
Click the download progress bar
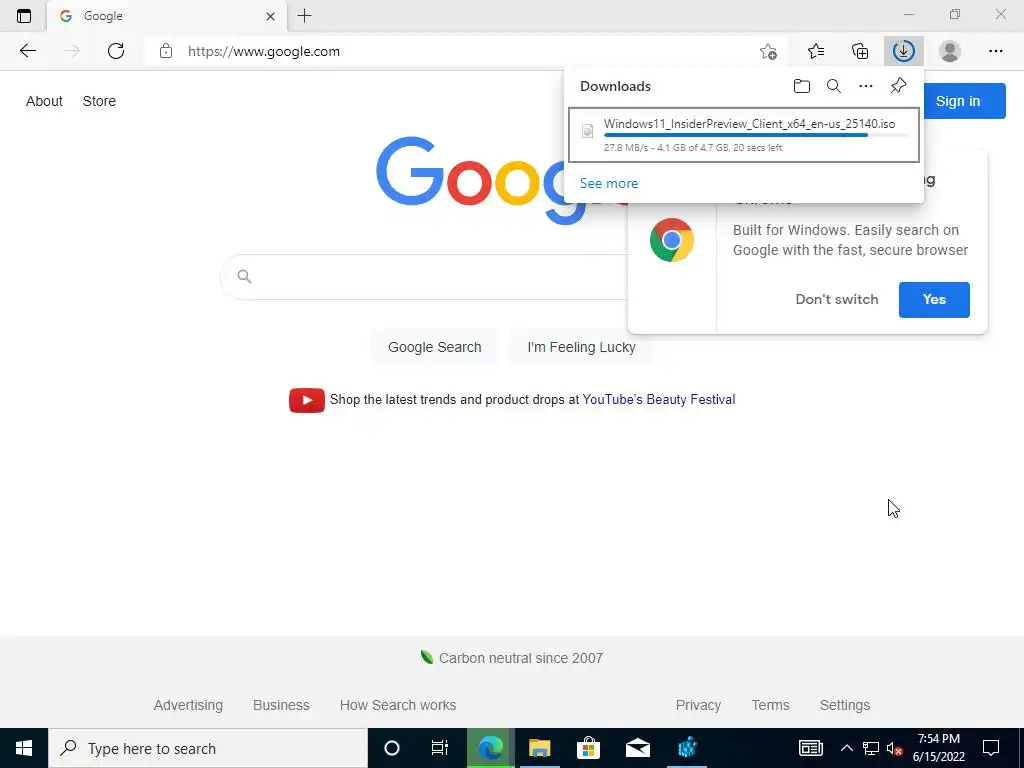click(x=756, y=135)
